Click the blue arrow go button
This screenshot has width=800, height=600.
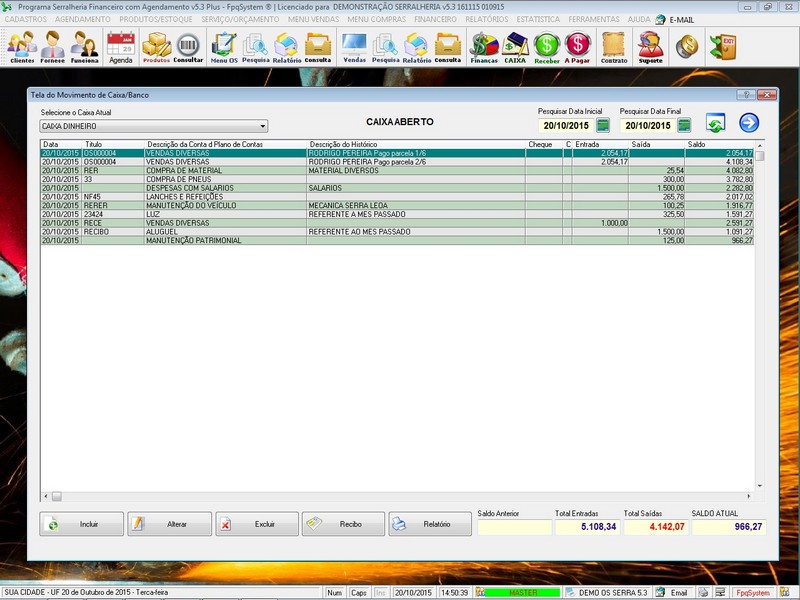coord(749,122)
